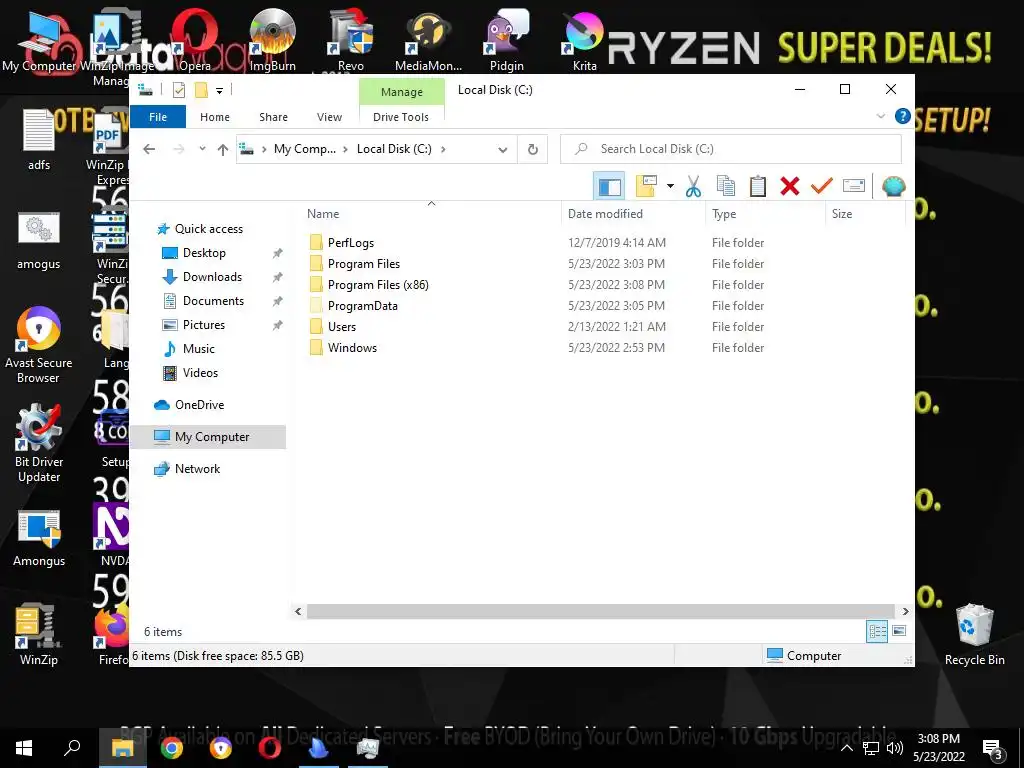1024x768 pixels.
Task: Click the Folder Options toolbar icon
Action: (x=647, y=186)
